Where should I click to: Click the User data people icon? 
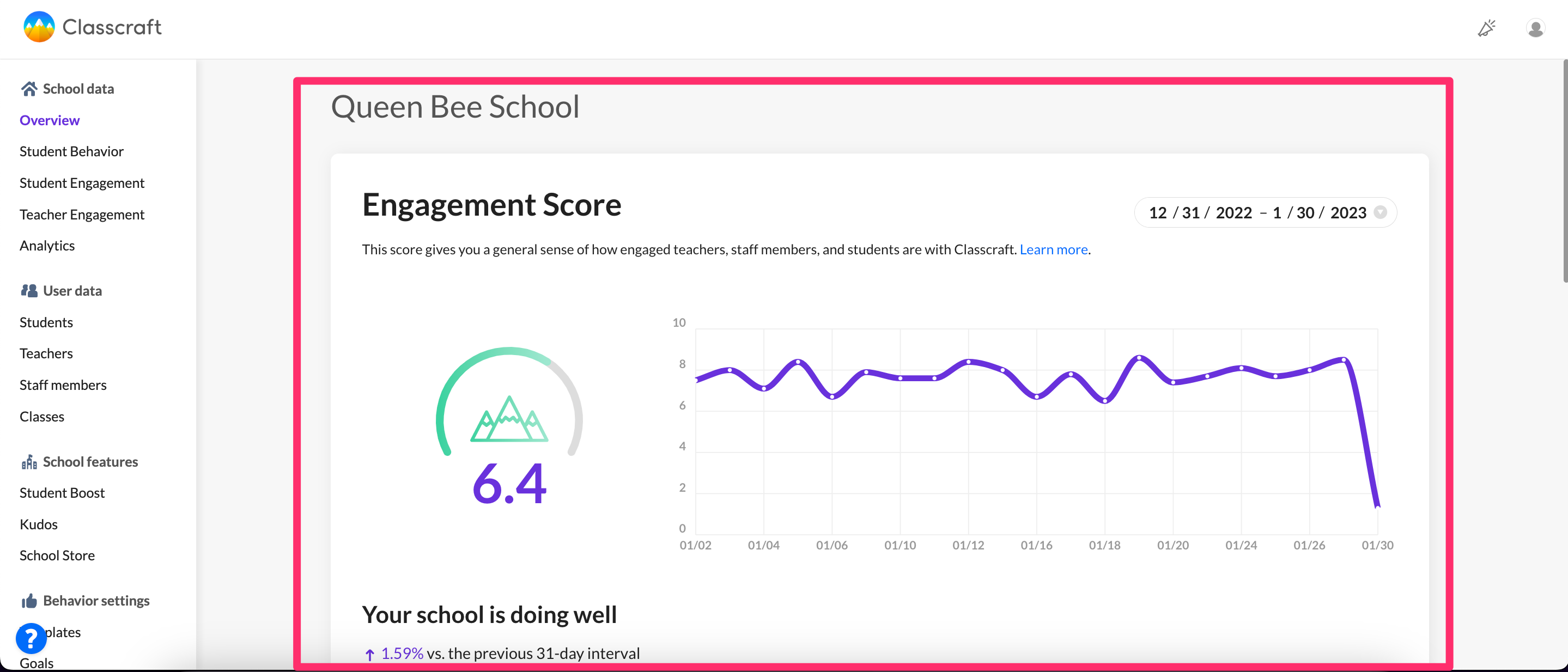(29, 291)
